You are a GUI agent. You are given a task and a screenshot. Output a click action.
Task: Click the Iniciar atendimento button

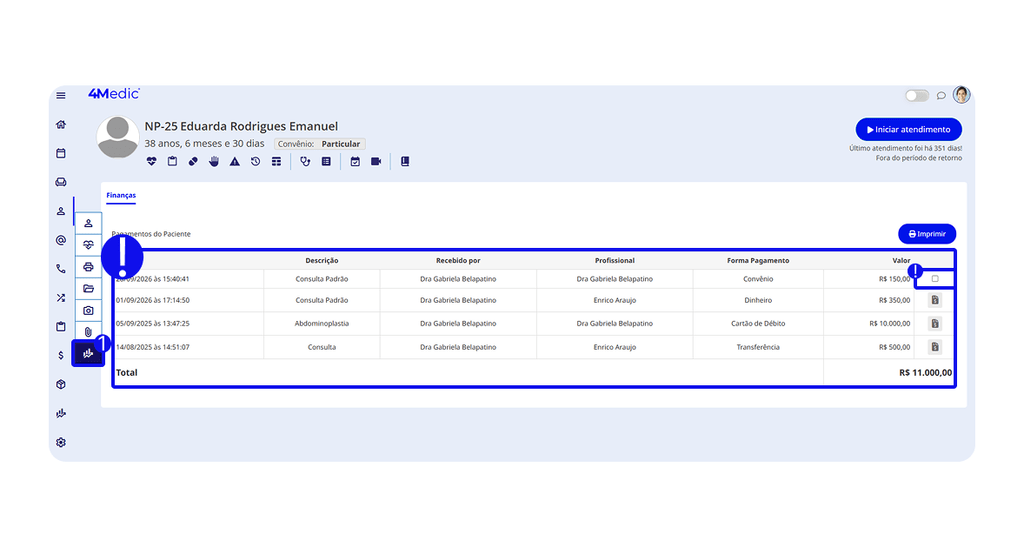click(x=908, y=129)
